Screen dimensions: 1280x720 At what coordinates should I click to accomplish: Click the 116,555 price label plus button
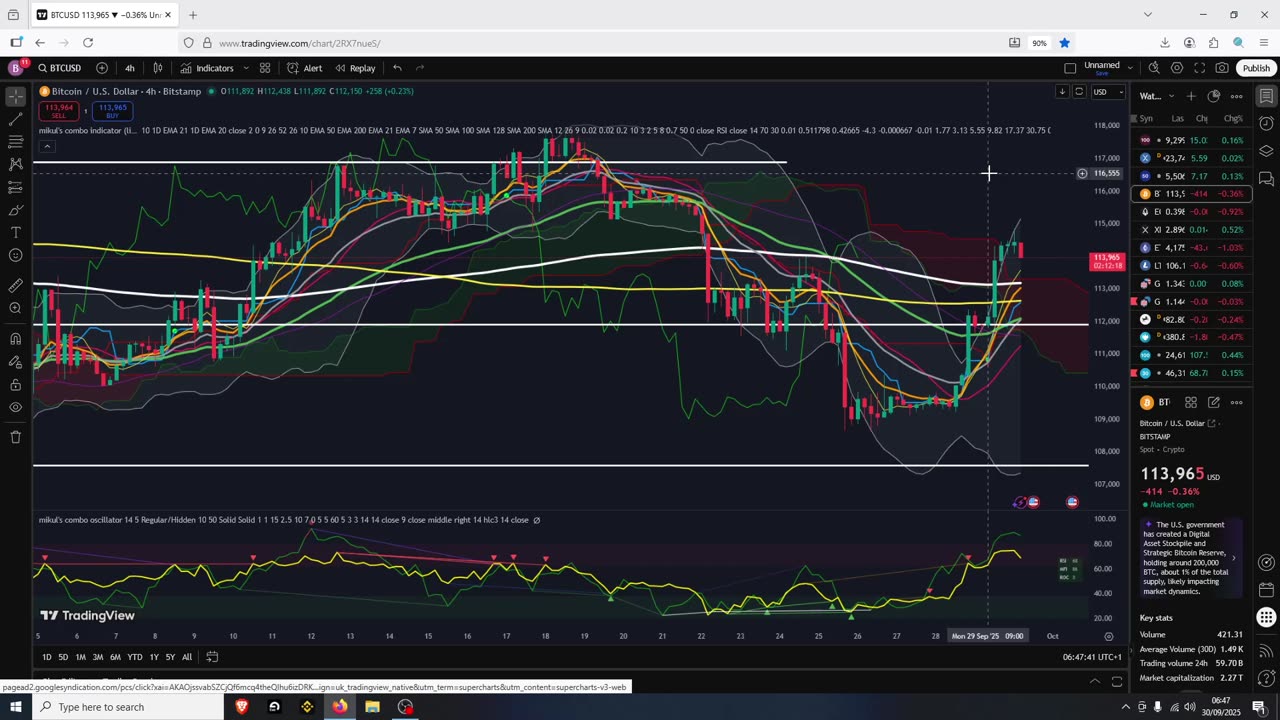[x=1082, y=174]
